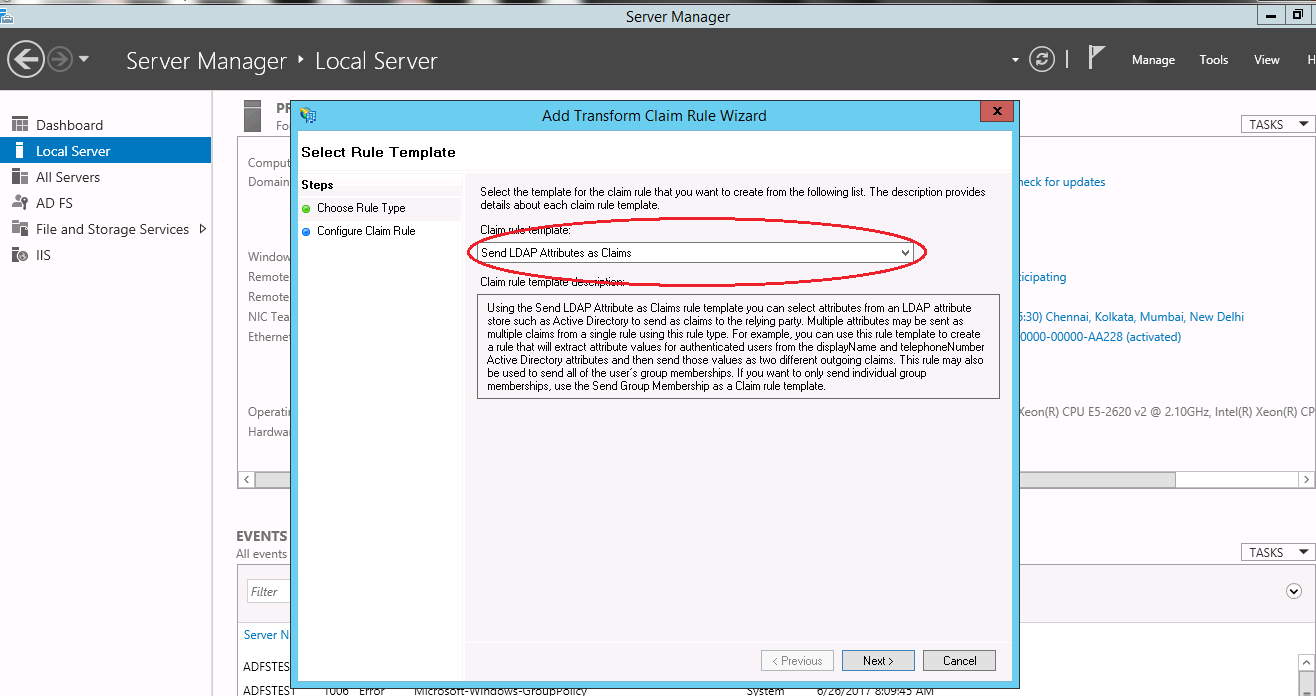Open the Events TASKS dropdown

point(1277,552)
